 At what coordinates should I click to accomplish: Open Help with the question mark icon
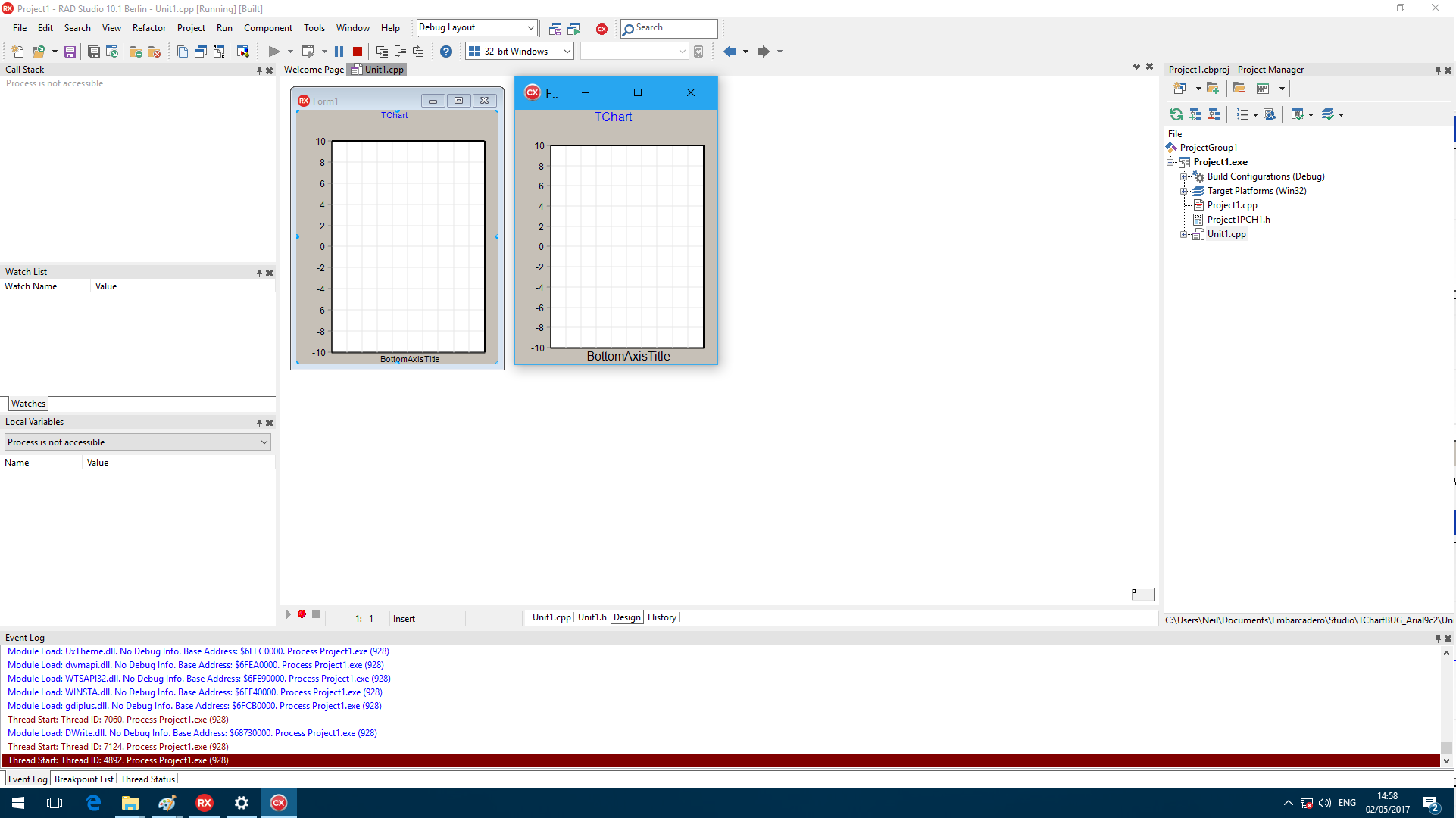click(446, 52)
